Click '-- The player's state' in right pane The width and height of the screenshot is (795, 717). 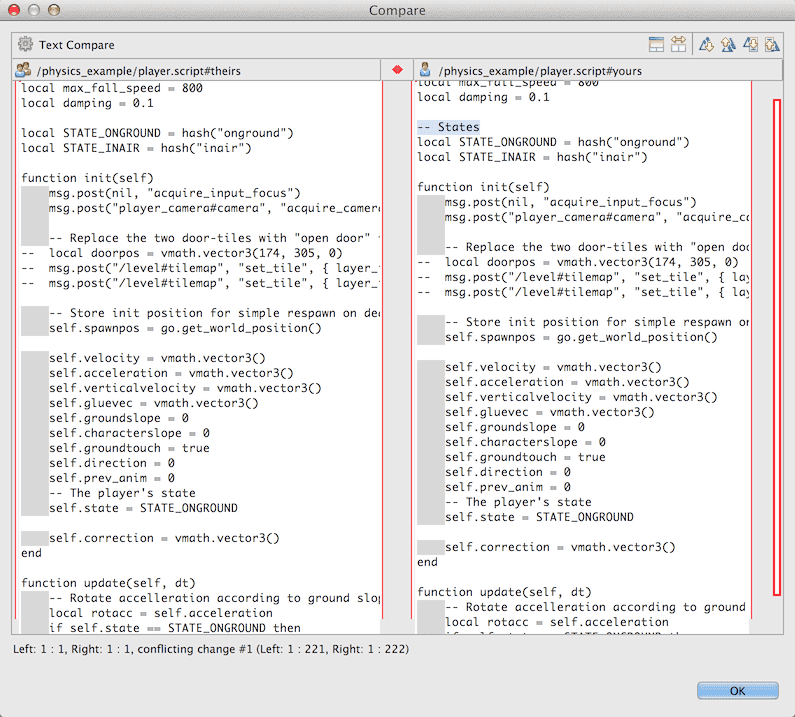coord(518,502)
